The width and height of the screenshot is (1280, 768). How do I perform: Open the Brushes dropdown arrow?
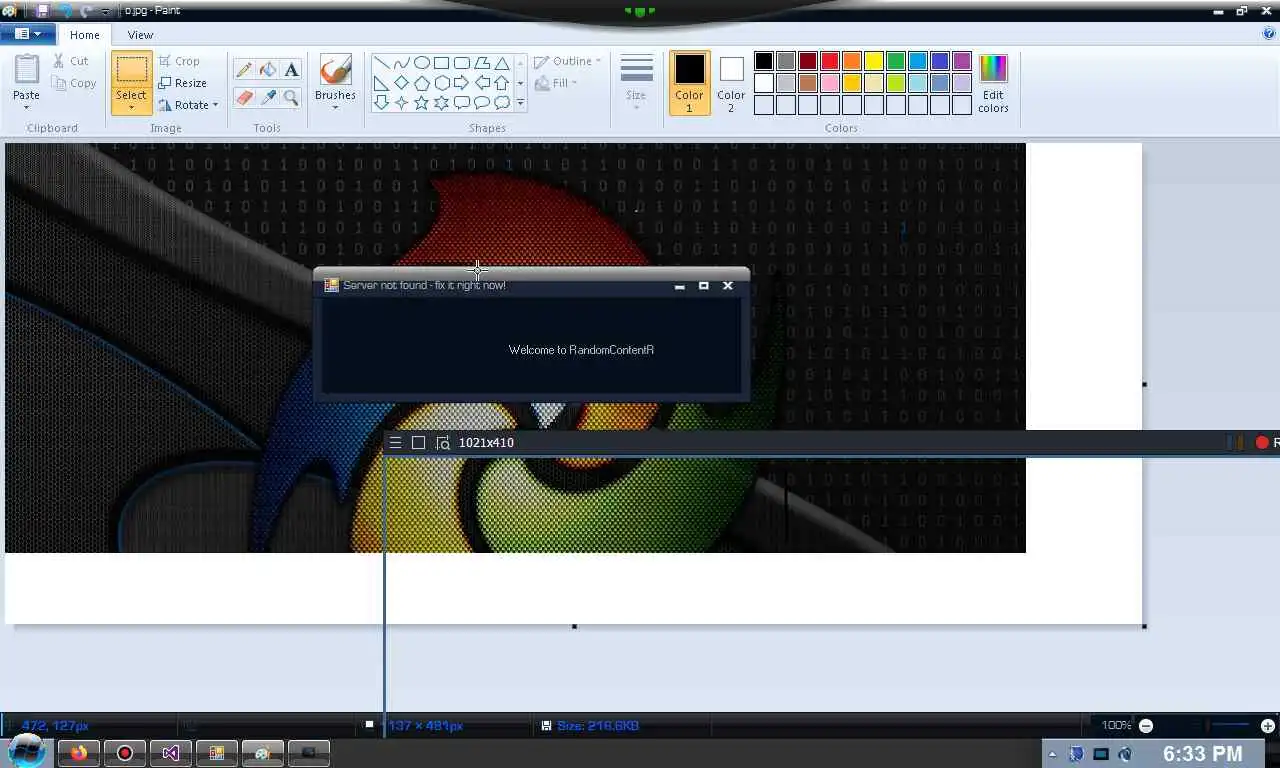coord(335,107)
